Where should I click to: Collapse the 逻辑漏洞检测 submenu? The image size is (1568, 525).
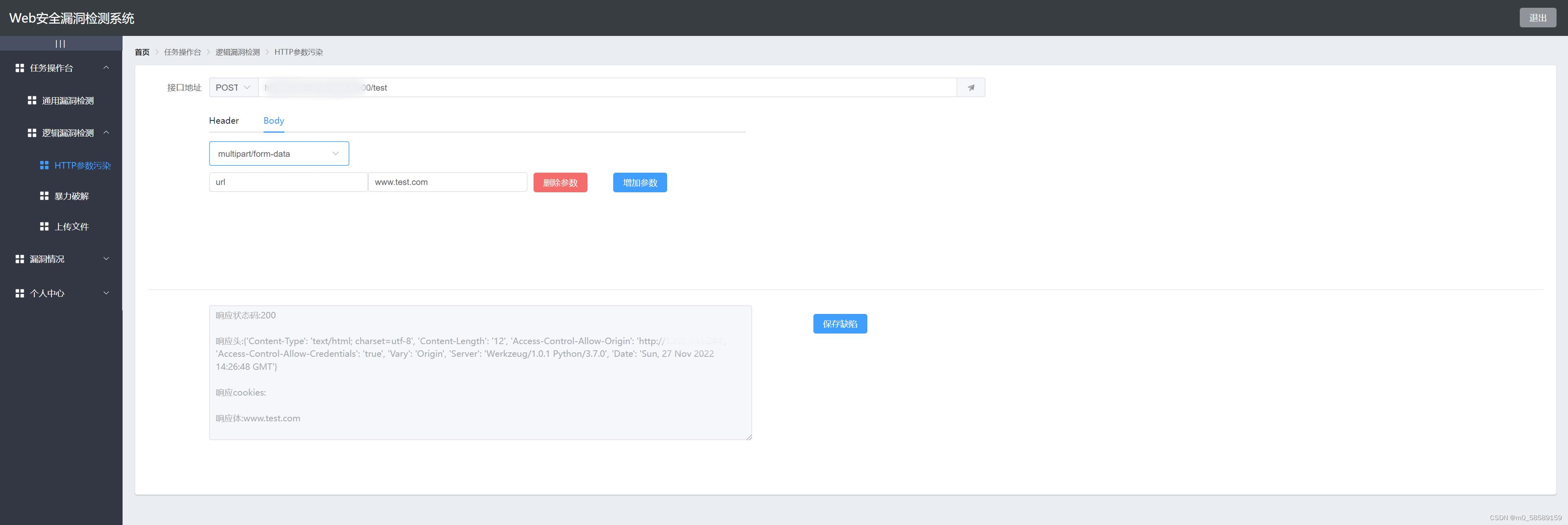pos(106,133)
